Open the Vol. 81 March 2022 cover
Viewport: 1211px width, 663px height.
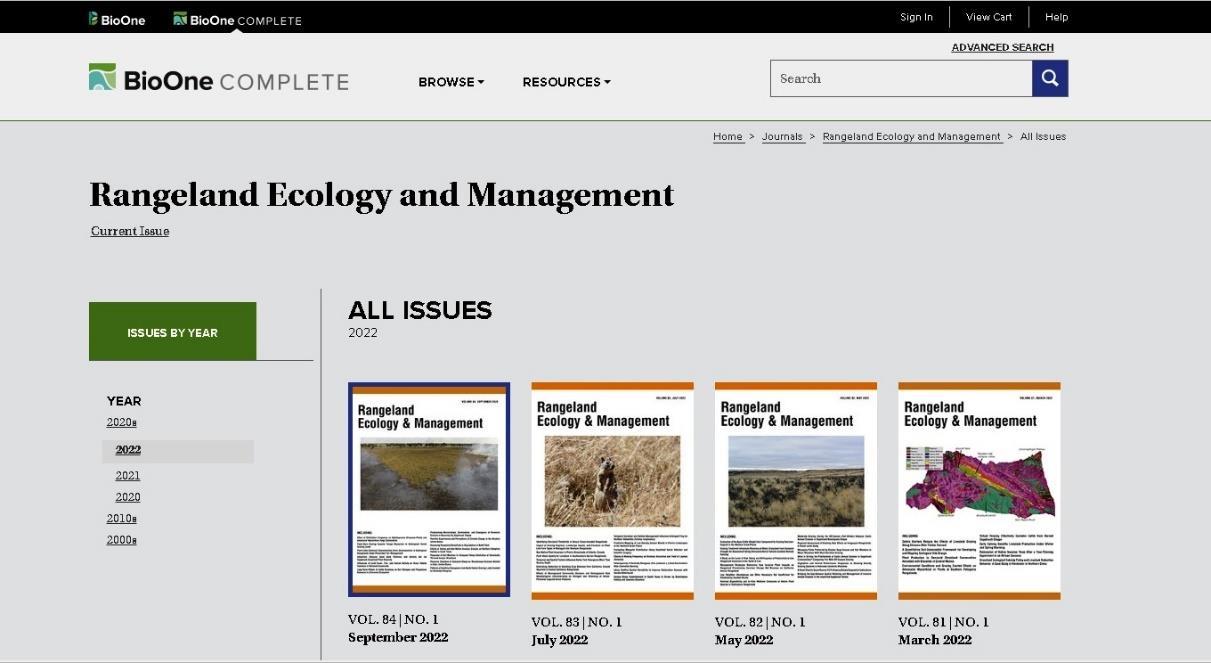(979, 491)
